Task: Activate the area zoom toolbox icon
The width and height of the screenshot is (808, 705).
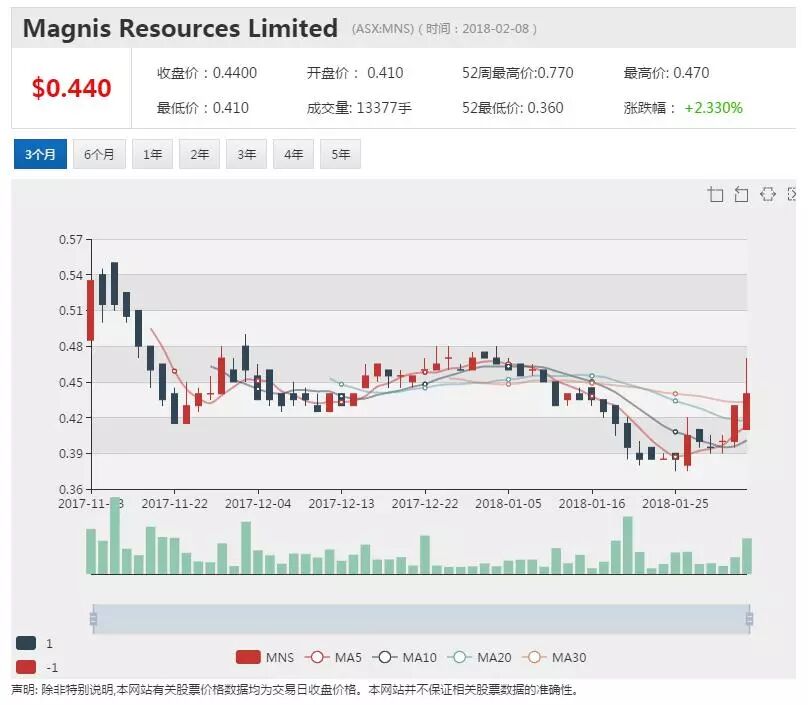Action: (715, 194)
